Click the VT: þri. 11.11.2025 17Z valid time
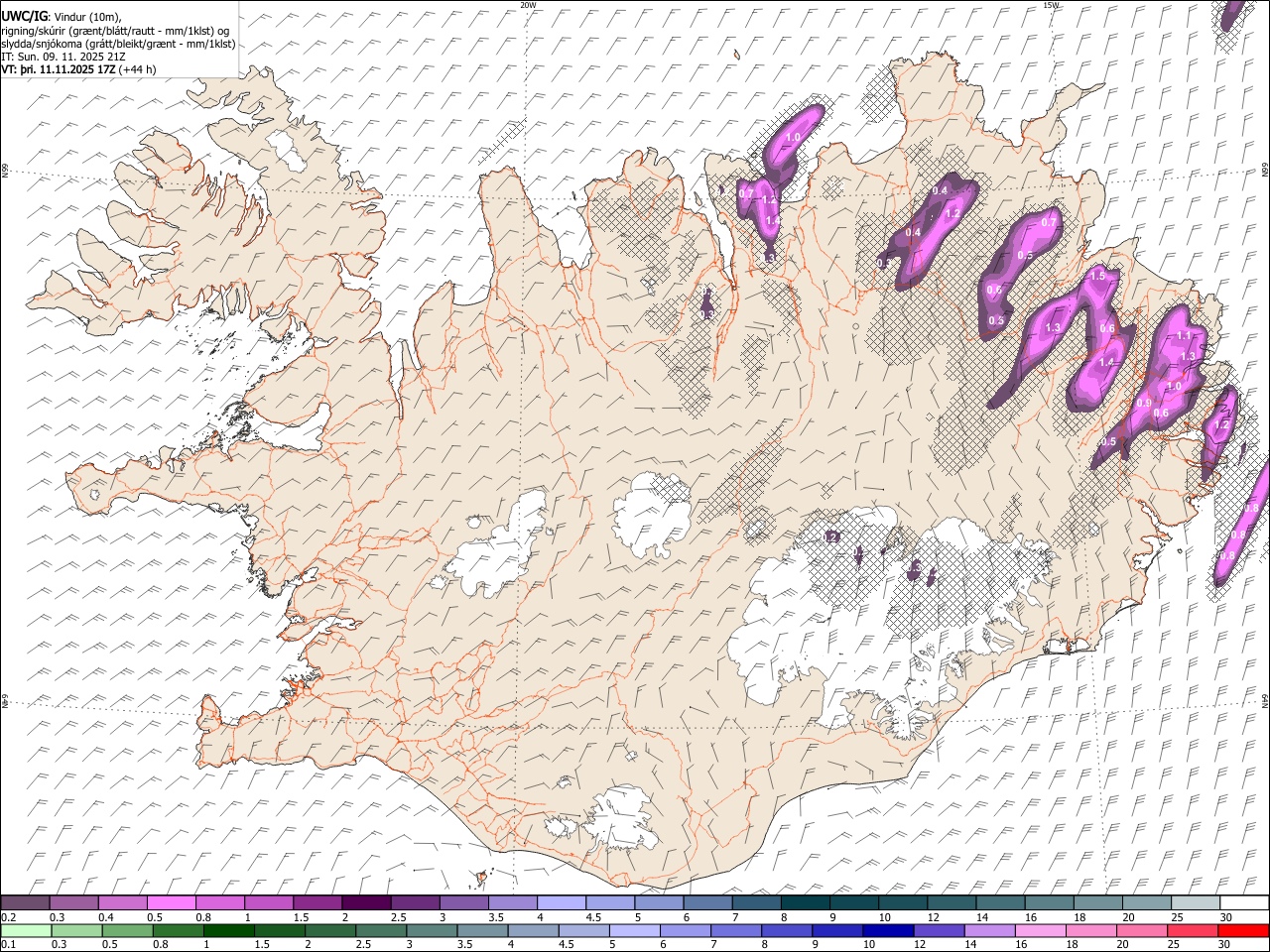Viewport: 1270px width, 952px height. tap(59, 70)
